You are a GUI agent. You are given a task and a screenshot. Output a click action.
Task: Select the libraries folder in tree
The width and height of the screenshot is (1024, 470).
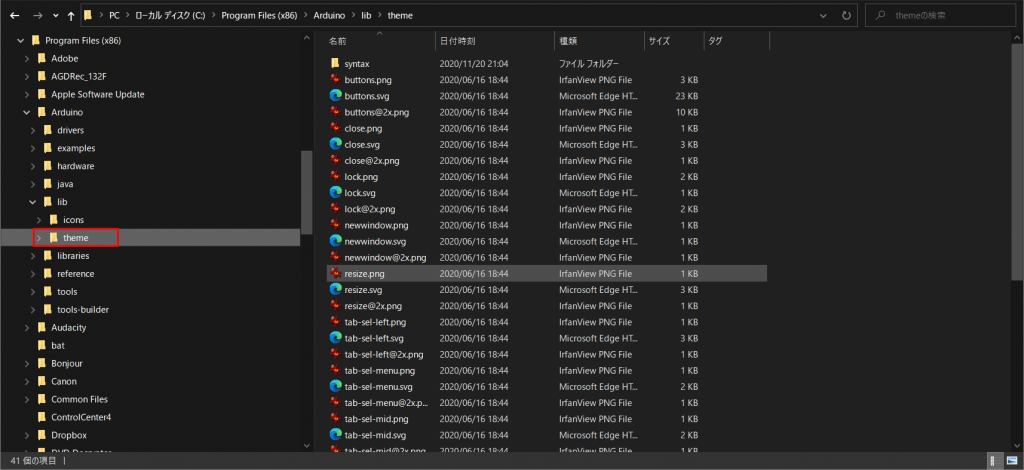tap(72, 256)
